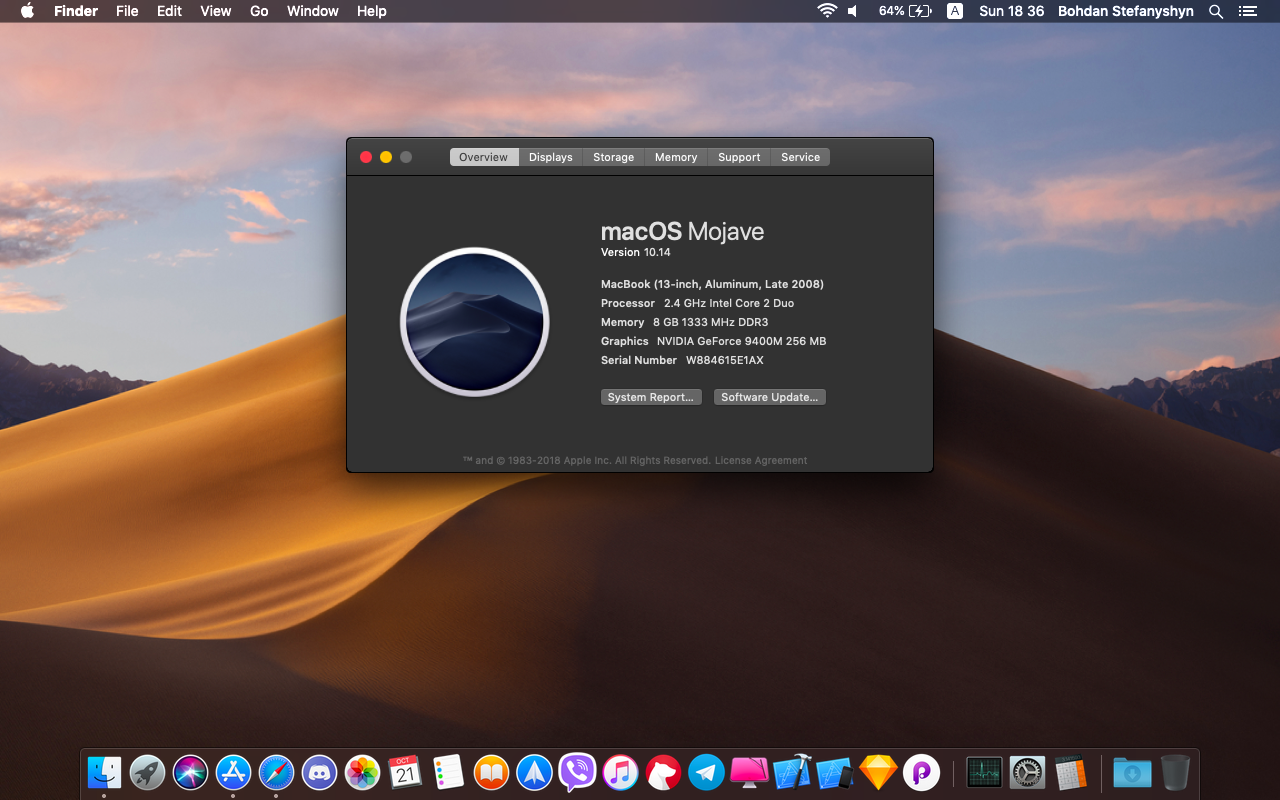
Task: Switch to the Support tab
Action: pos(739,157)
